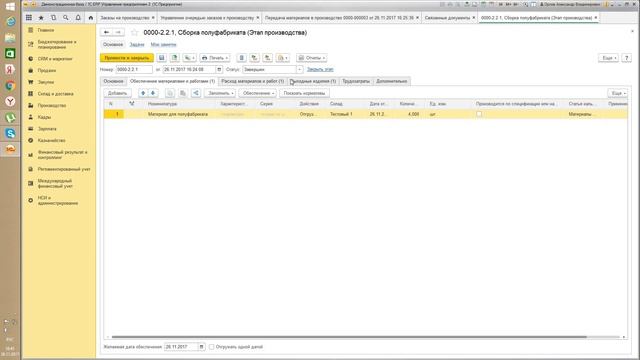Move row down arrow

coord(153,93)
